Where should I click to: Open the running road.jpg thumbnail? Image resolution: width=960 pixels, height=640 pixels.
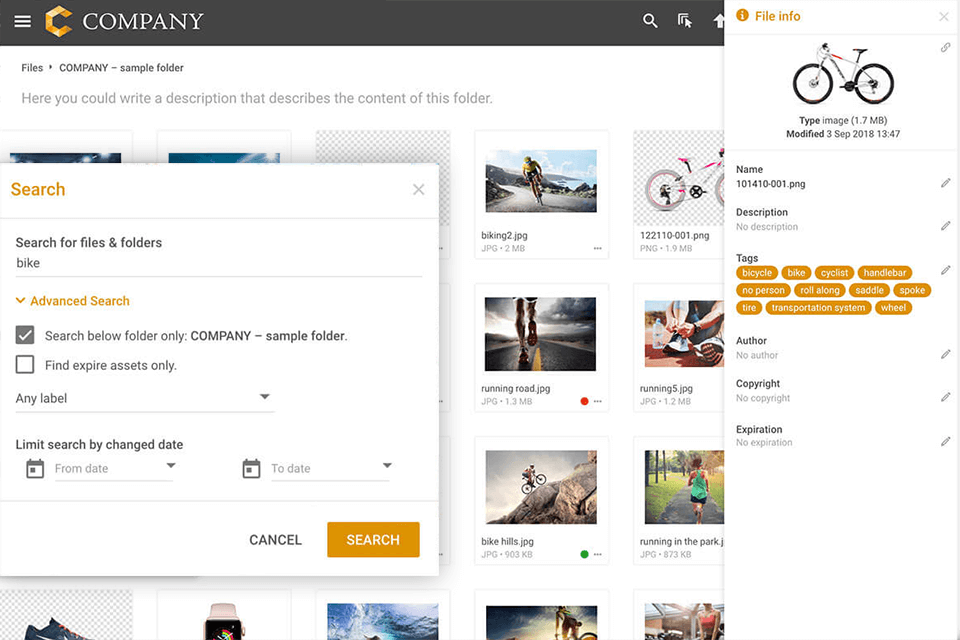pos(540,334)
